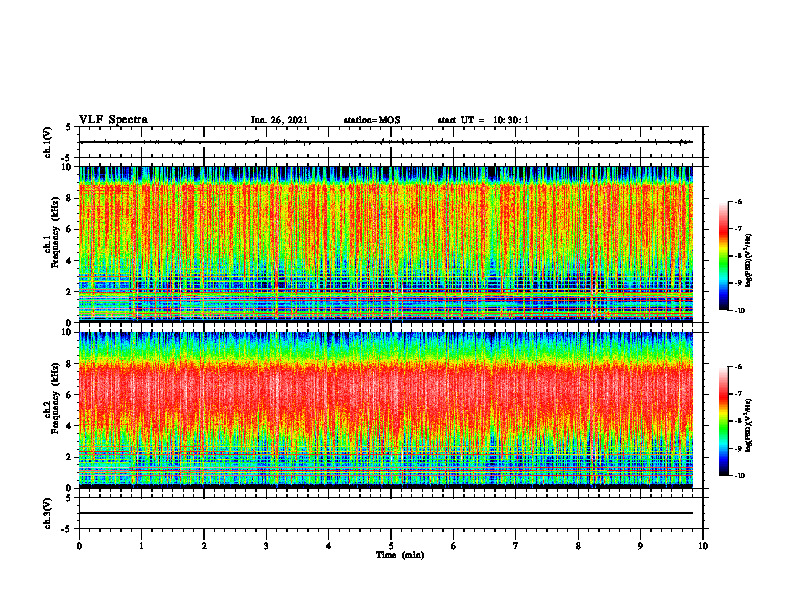Click the "0" tick on the time axis
792x612 pixels.
79,546
